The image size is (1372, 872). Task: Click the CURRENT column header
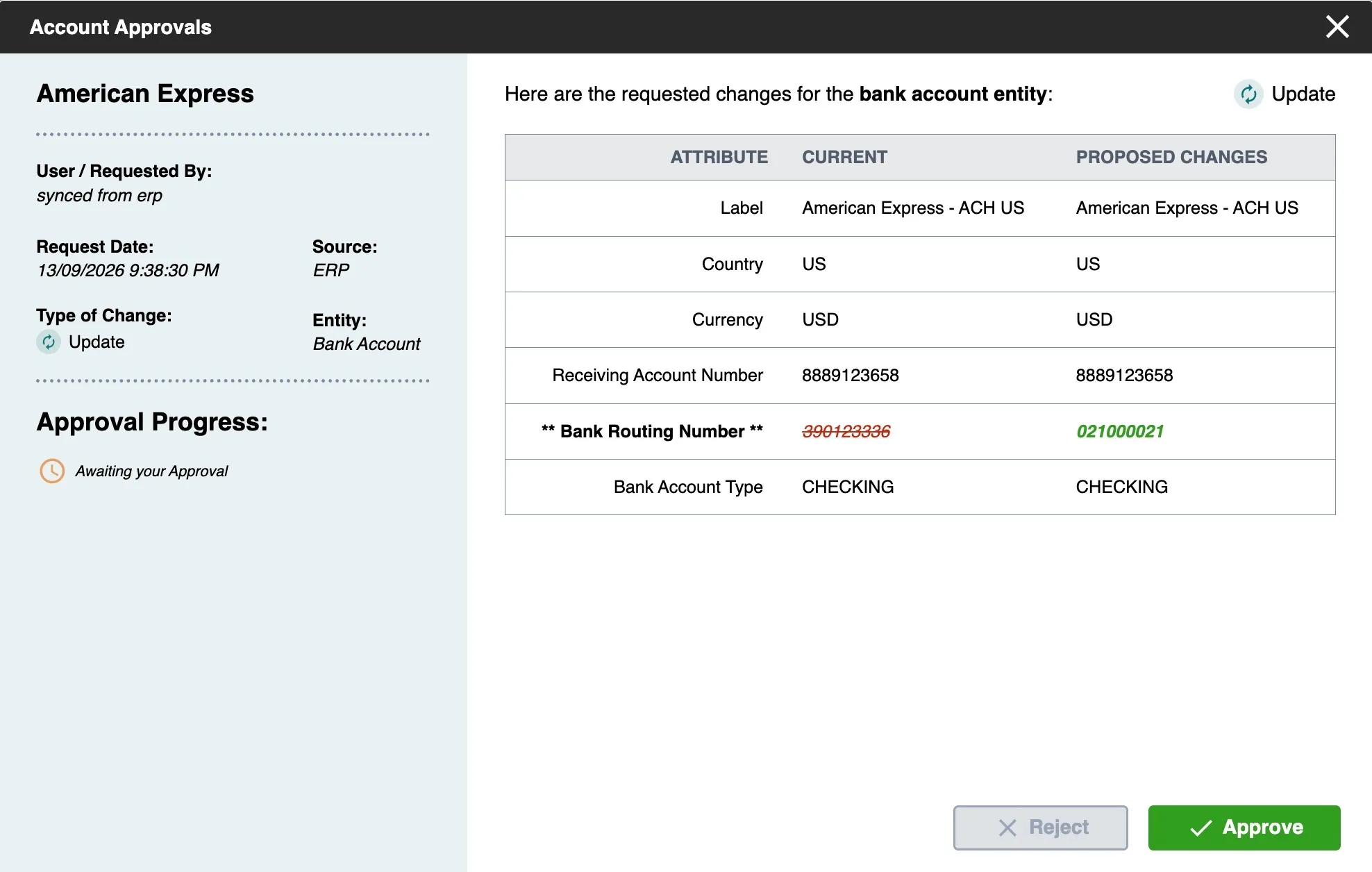point(844,157)
